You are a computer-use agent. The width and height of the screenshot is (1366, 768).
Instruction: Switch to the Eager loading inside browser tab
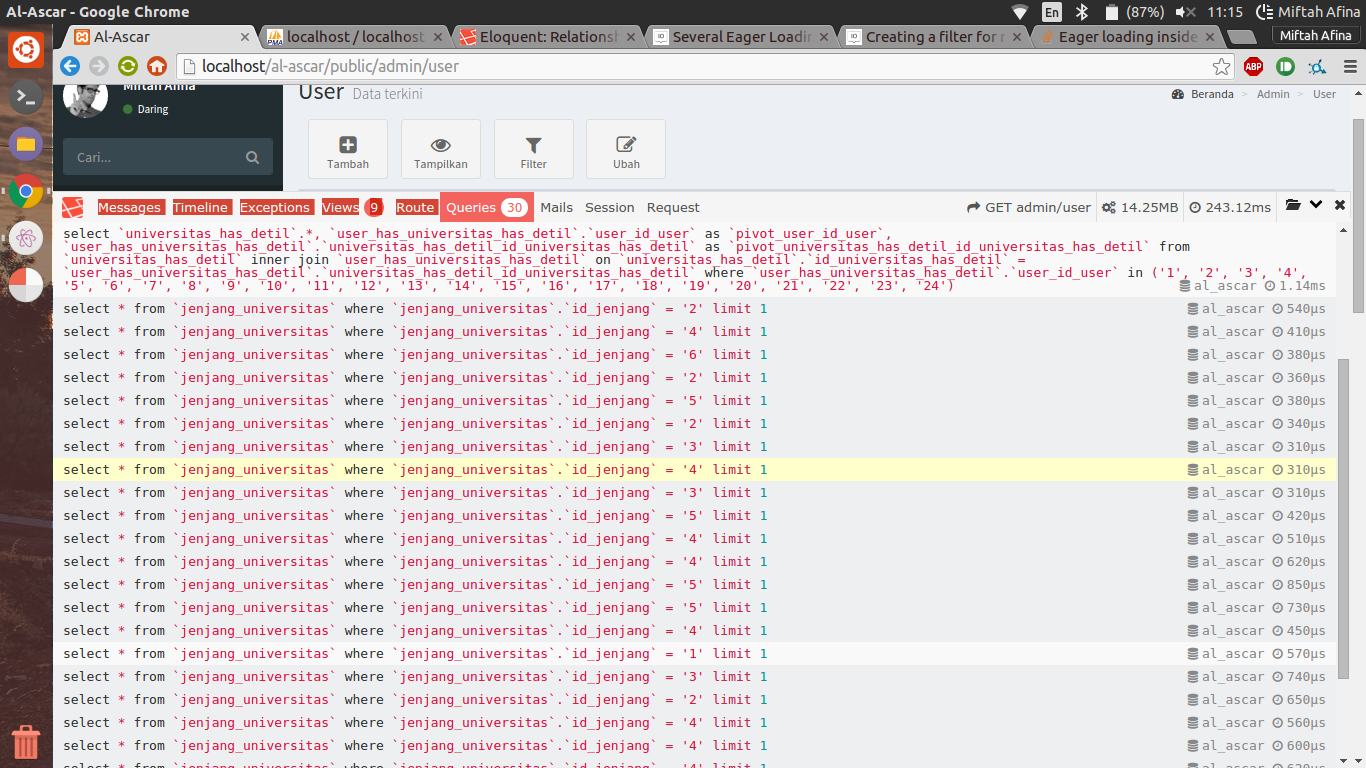(1127, 37)
